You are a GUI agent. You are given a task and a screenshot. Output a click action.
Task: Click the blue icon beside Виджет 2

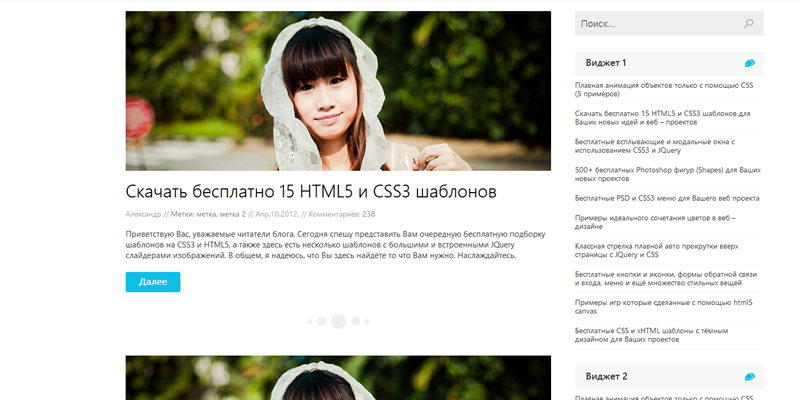(x=750, y=377)
